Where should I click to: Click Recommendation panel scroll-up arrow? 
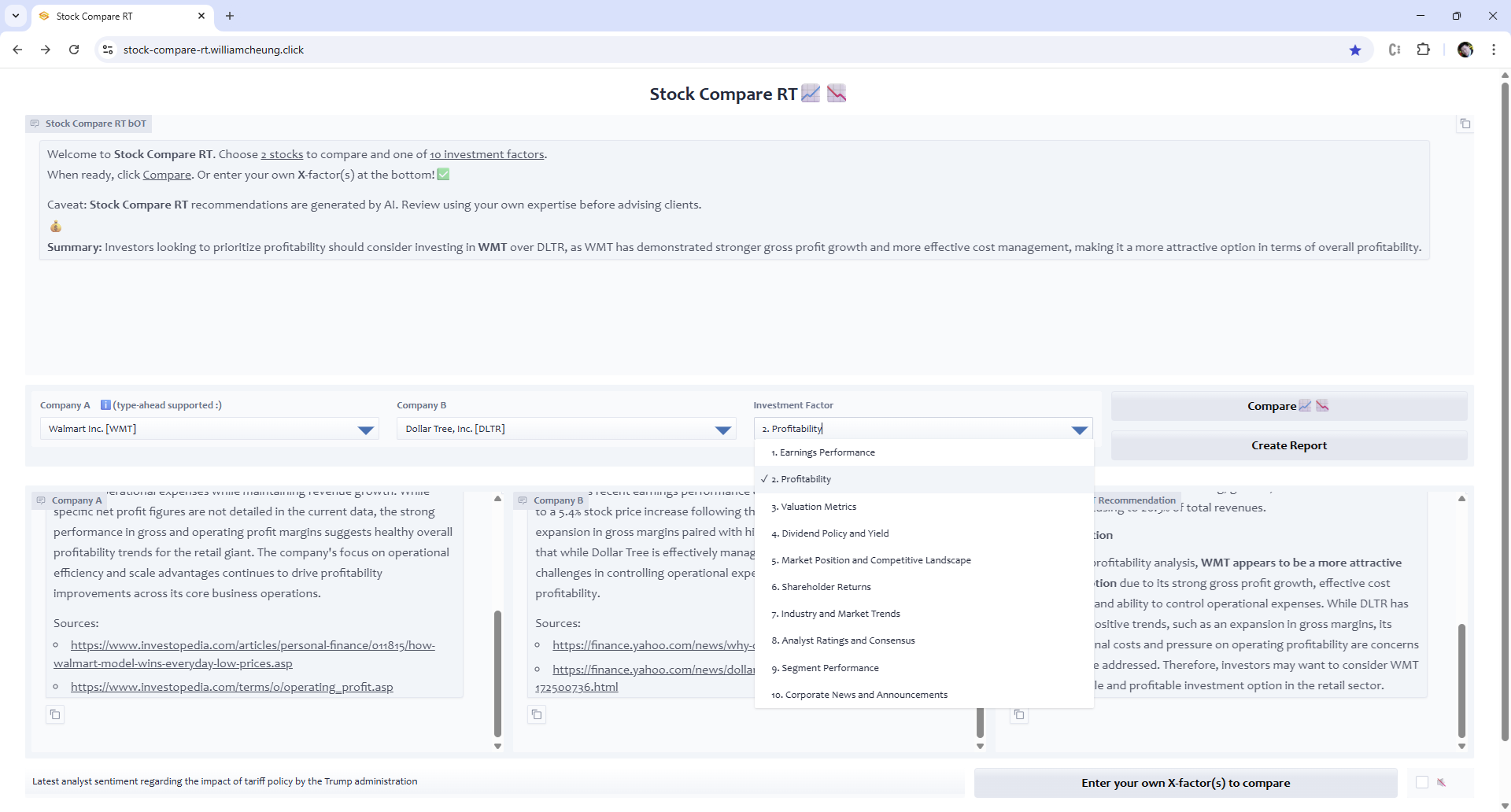1461,499
